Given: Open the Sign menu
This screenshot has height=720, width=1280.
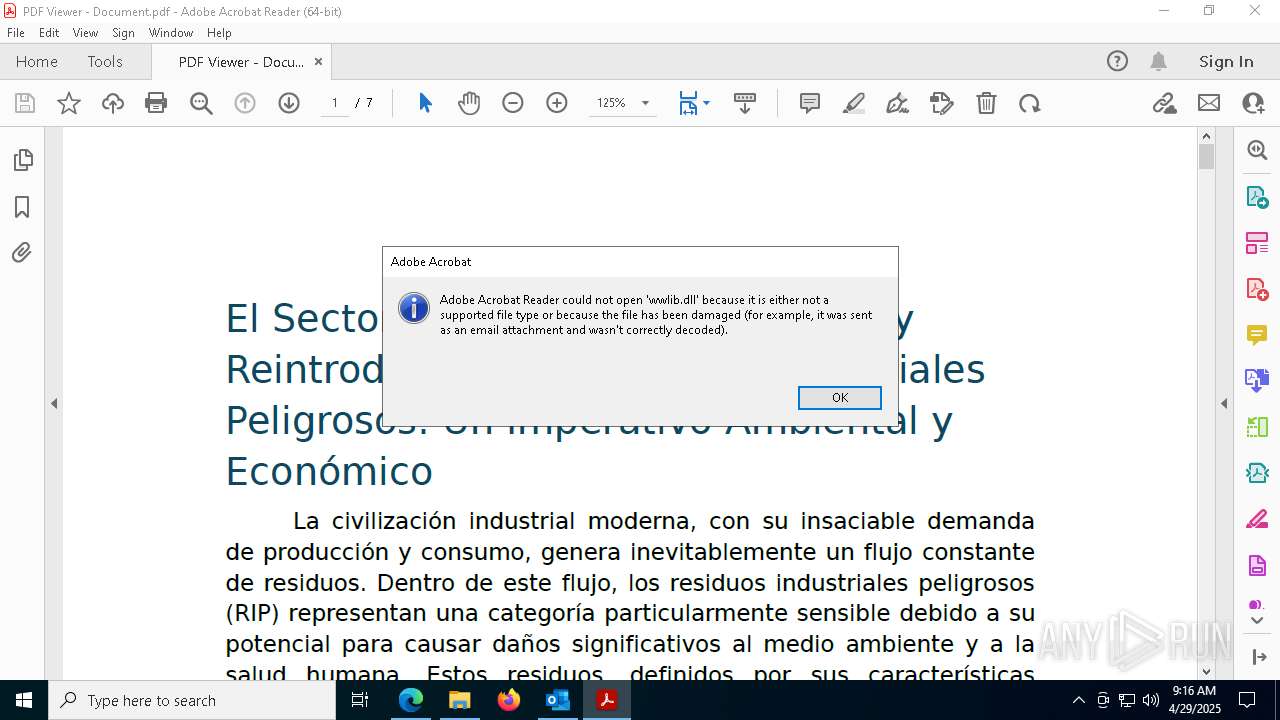Looking at the screenshot, I should [123, 33].
